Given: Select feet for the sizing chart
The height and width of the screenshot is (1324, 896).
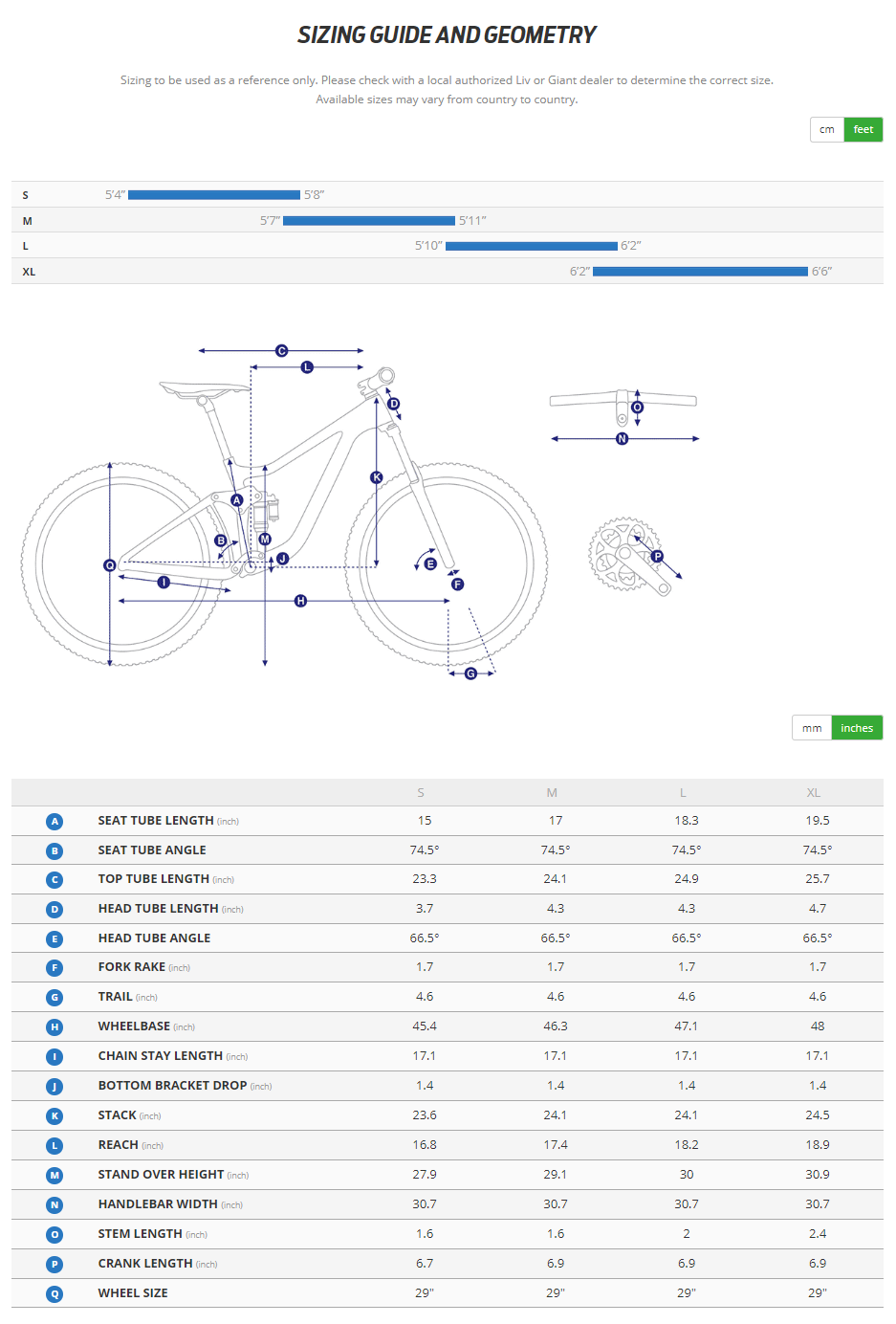Looking at the screenshot, I should (x=863, y=129).
